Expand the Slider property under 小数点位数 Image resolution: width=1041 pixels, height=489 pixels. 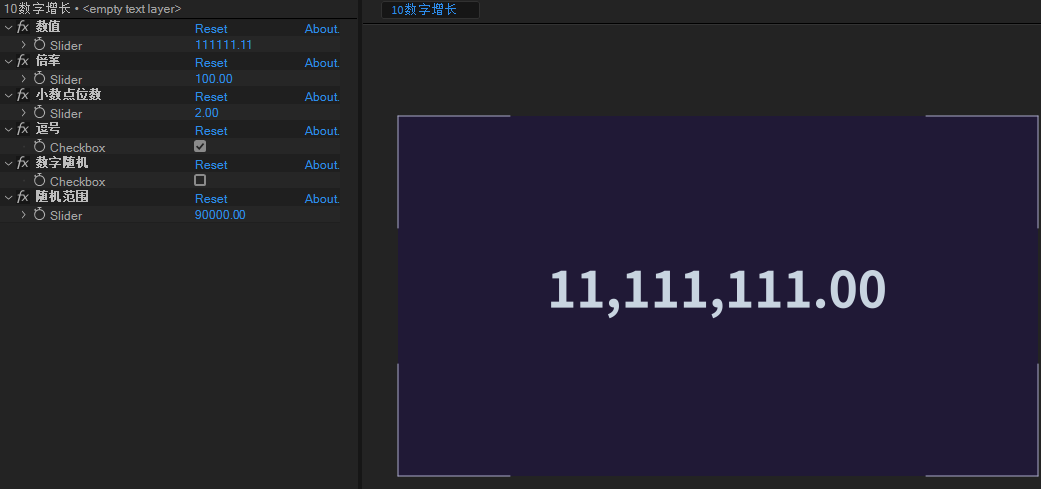[23, 113]
